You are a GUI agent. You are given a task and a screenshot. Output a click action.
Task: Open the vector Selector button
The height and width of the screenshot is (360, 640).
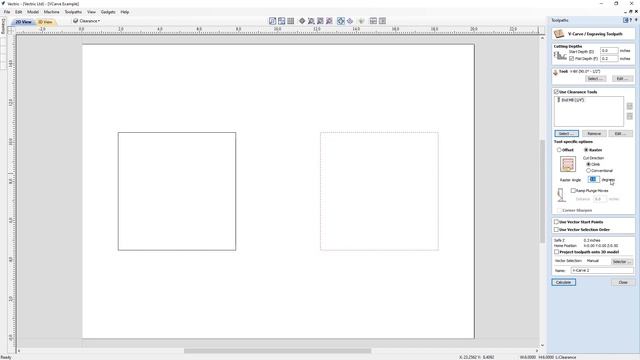621,261
